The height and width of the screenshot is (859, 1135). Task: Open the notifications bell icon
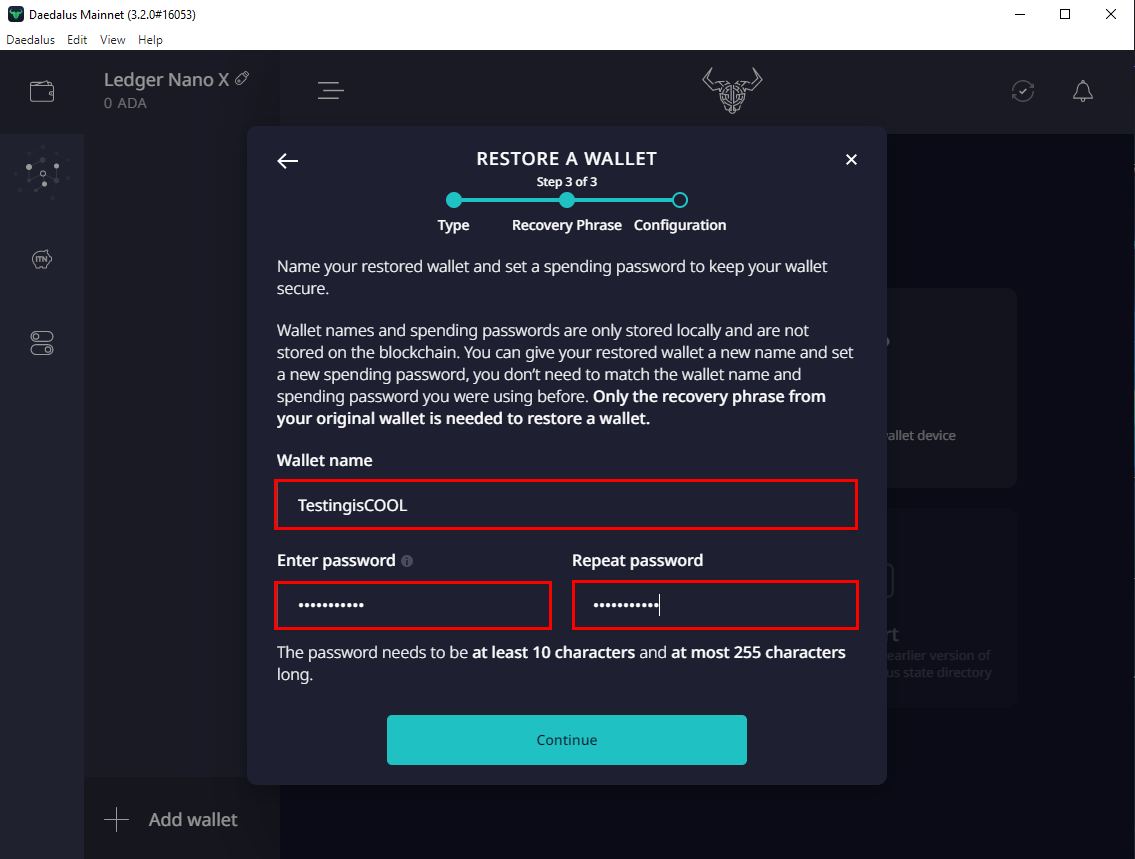[1083, 91]
